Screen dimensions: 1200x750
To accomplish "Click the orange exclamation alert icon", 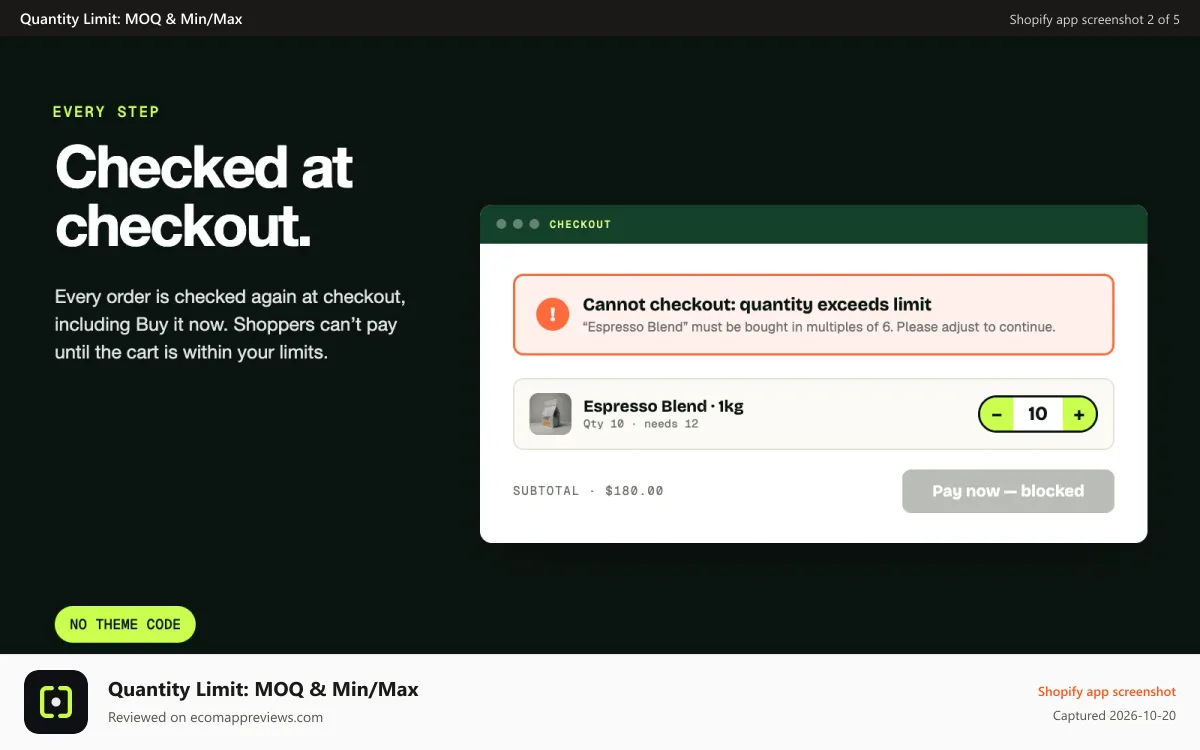I will coord(552,314).
